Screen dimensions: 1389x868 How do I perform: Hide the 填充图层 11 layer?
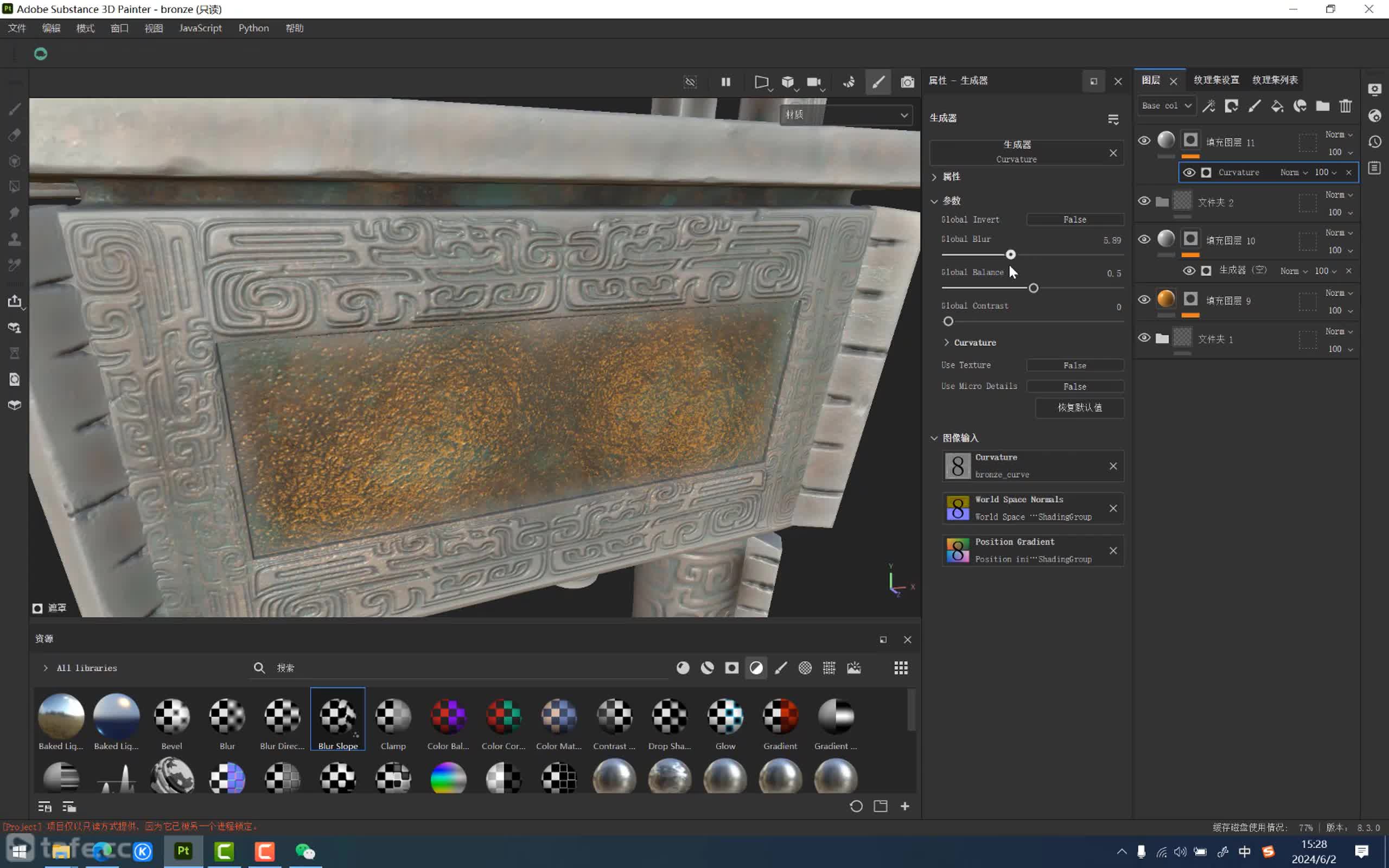coord(1144,141)
